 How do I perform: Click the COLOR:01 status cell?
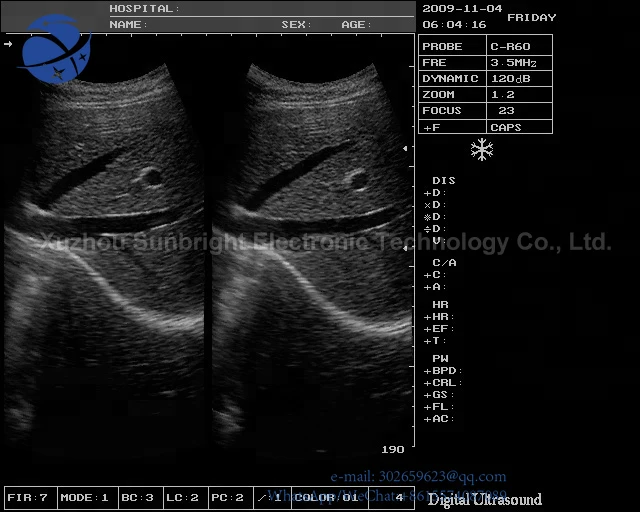pos(330,498)
